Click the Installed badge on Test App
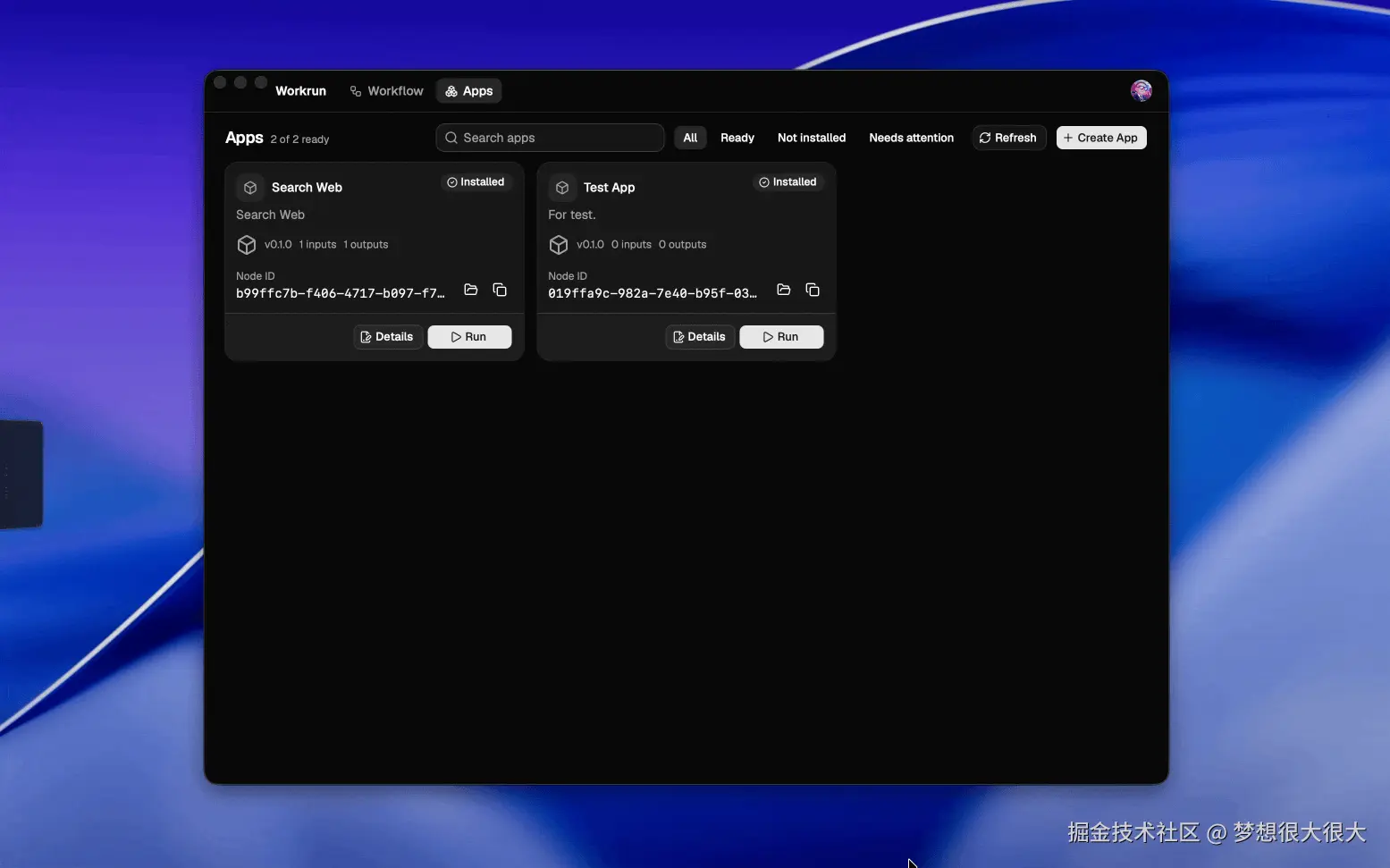This screenshot has height=868, width=1390. [x=788, y=182]
